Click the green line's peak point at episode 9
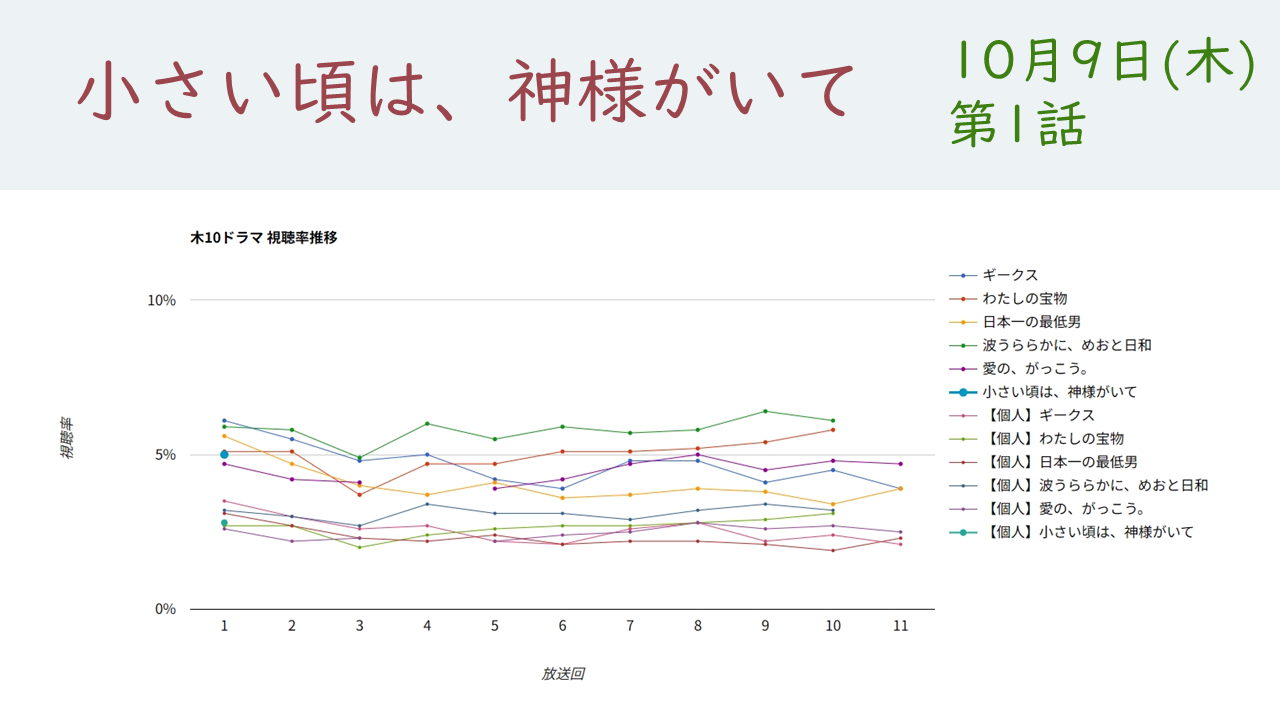This screenshot has height=720, width=1280. [765, 411]
